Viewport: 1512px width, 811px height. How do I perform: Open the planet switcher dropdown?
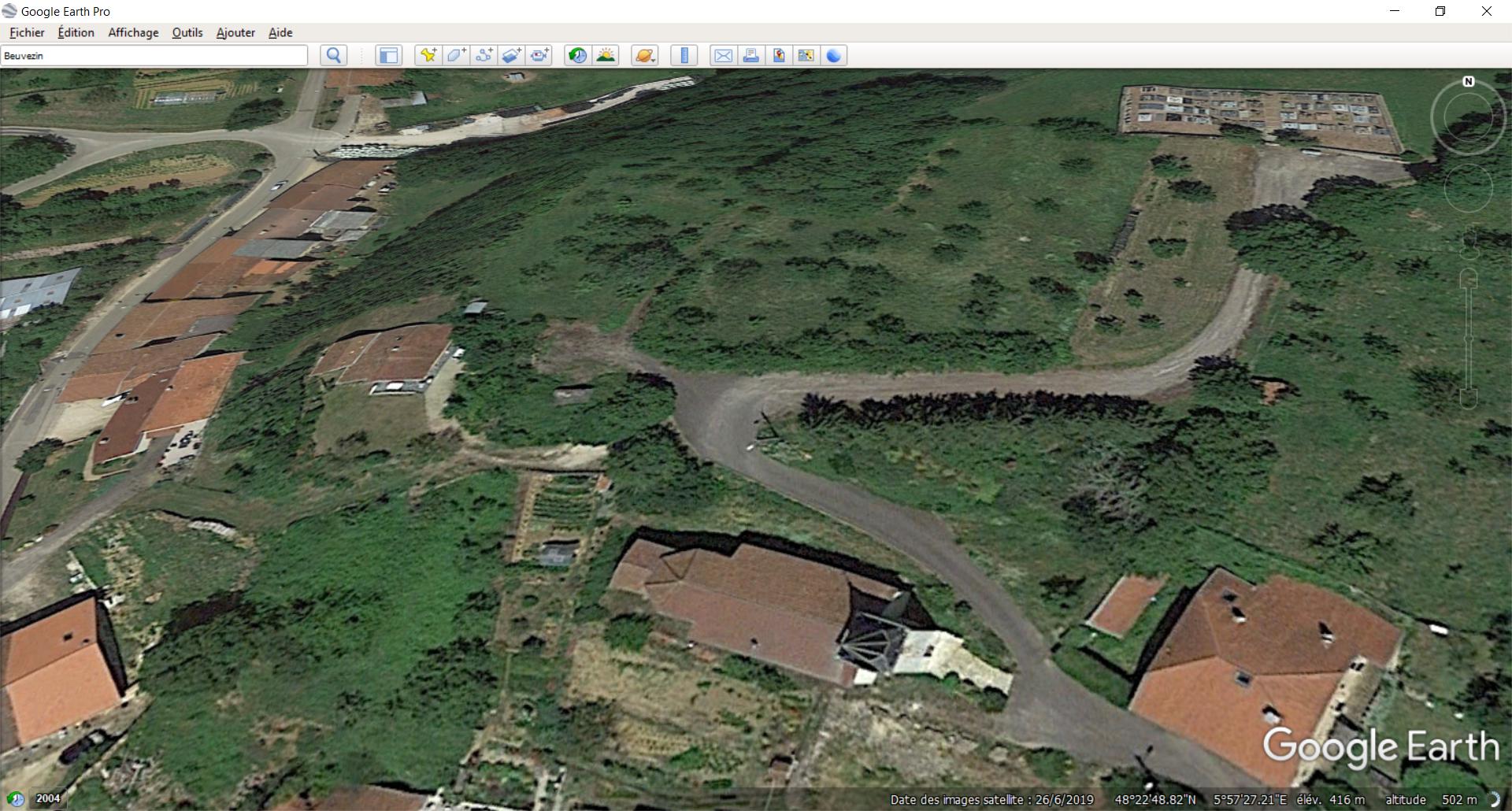click(x=645, y=55)
